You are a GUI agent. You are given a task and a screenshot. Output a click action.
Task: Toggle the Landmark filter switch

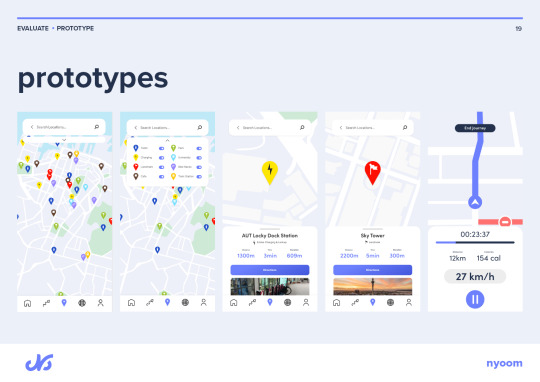(162, 167)
